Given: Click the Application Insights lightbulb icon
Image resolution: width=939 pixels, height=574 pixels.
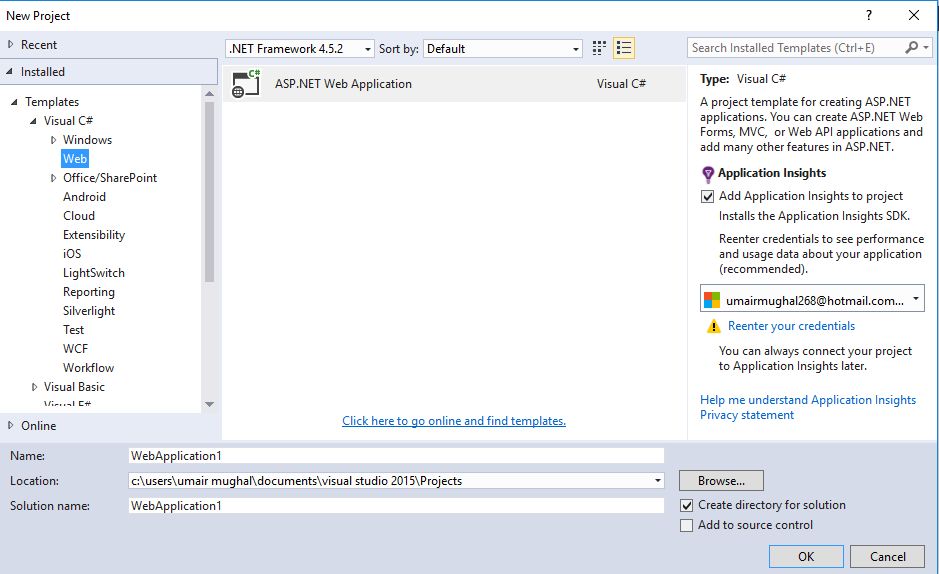Looking at the screenshot, I should [x=708, y=174].
